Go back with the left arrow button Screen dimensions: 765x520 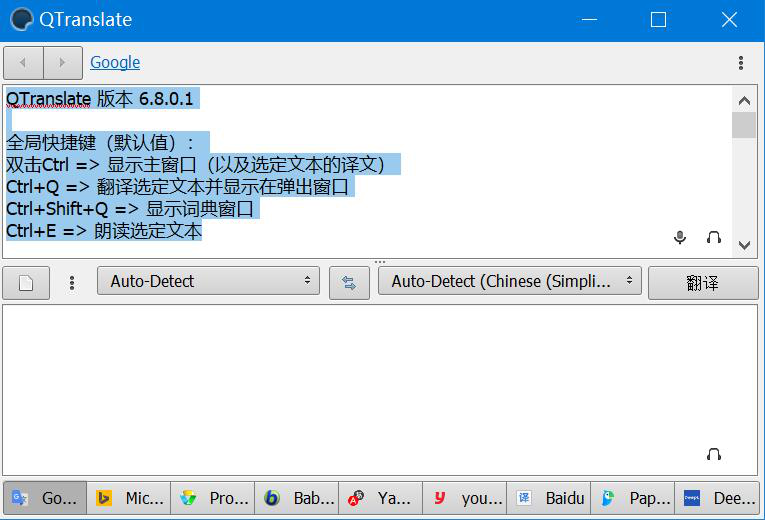pyautogui.click(x=23, y=63)
